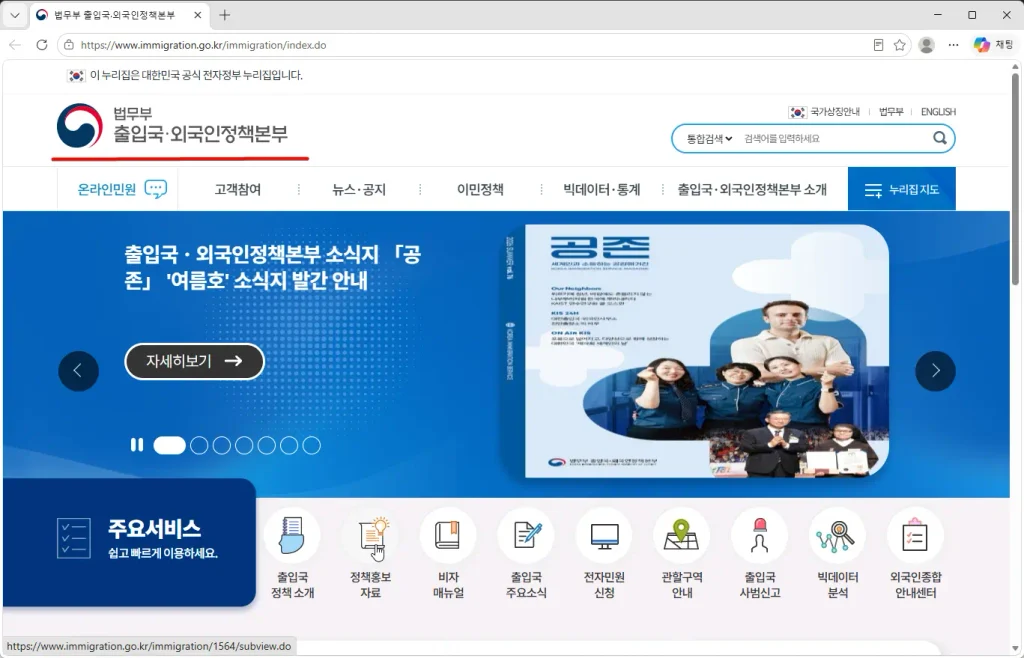Image resolution: width=1024 pixels, height=658 pixels.
Task: Open the 이민정책 menu
Action: pos(480,189)
